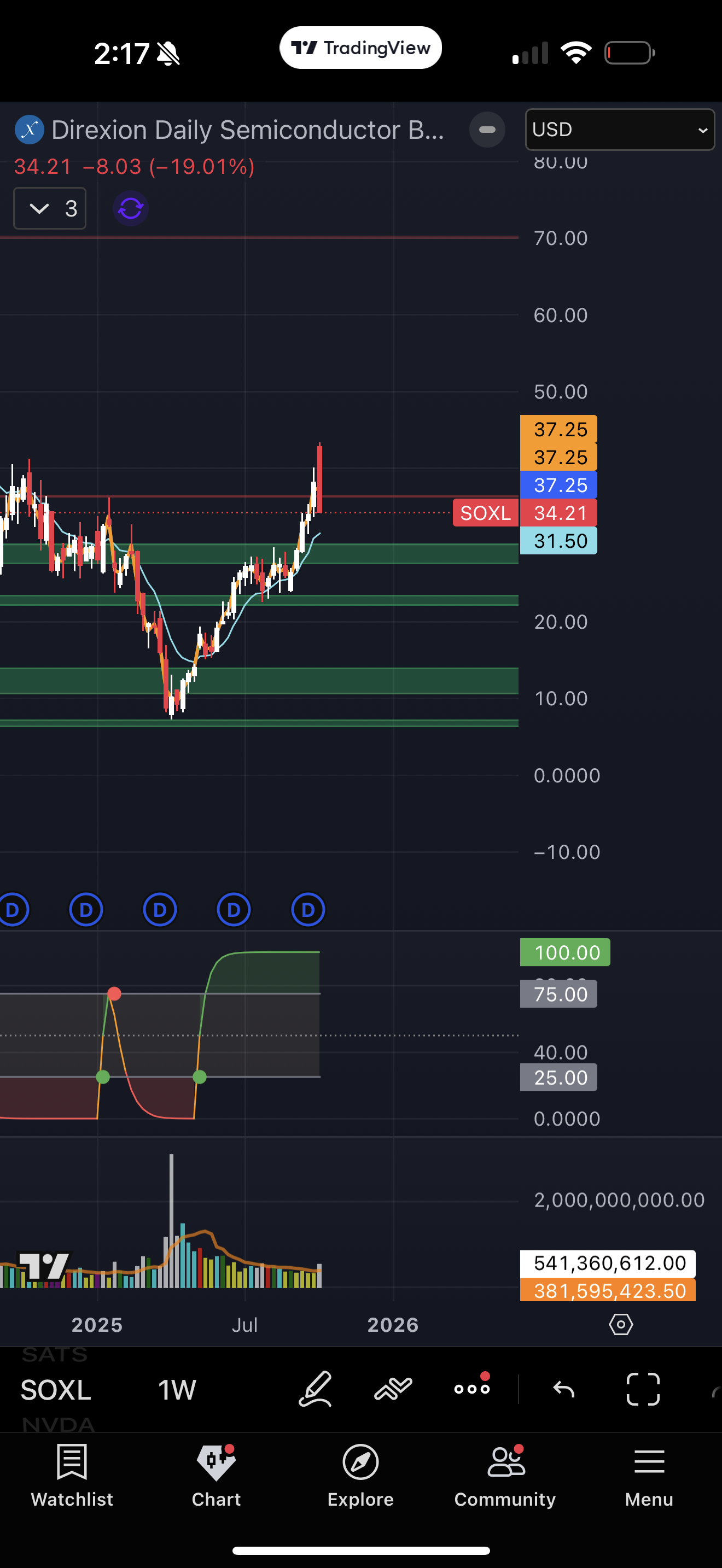Expand the collapsed 3 indicators legend
722x1568 pixels.
click(x=50, y=209)
